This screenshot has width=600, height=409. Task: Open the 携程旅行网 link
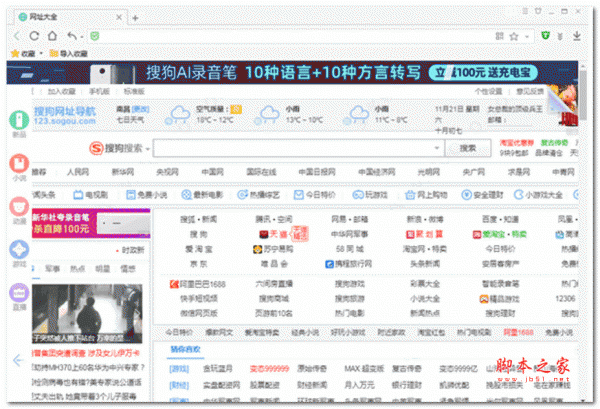click(x=349, y=264)
